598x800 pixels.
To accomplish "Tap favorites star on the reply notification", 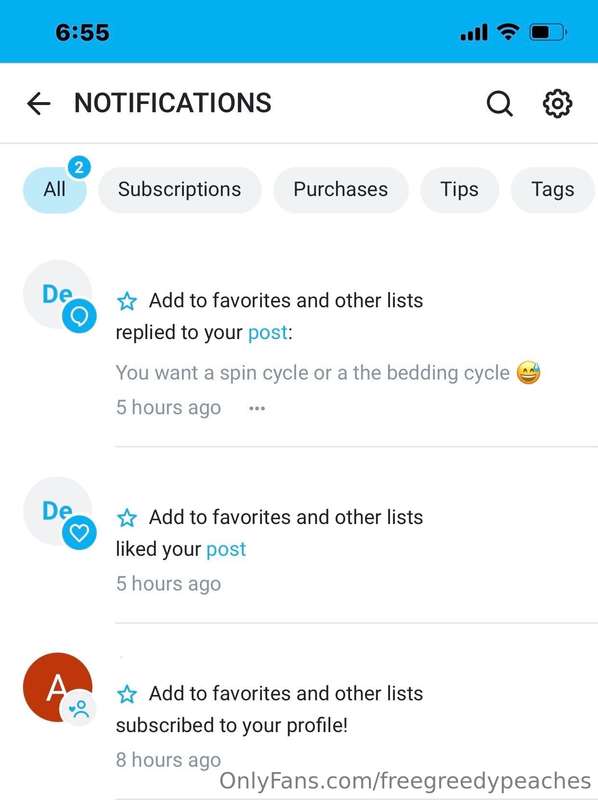I will coord(127,301).
